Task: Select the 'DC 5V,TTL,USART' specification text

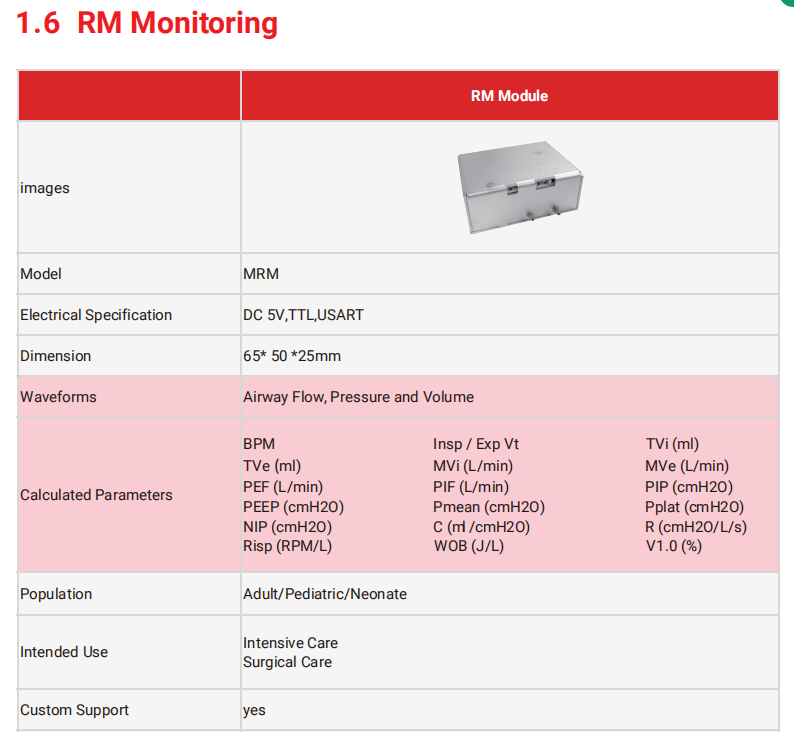Action: (303, 315)
